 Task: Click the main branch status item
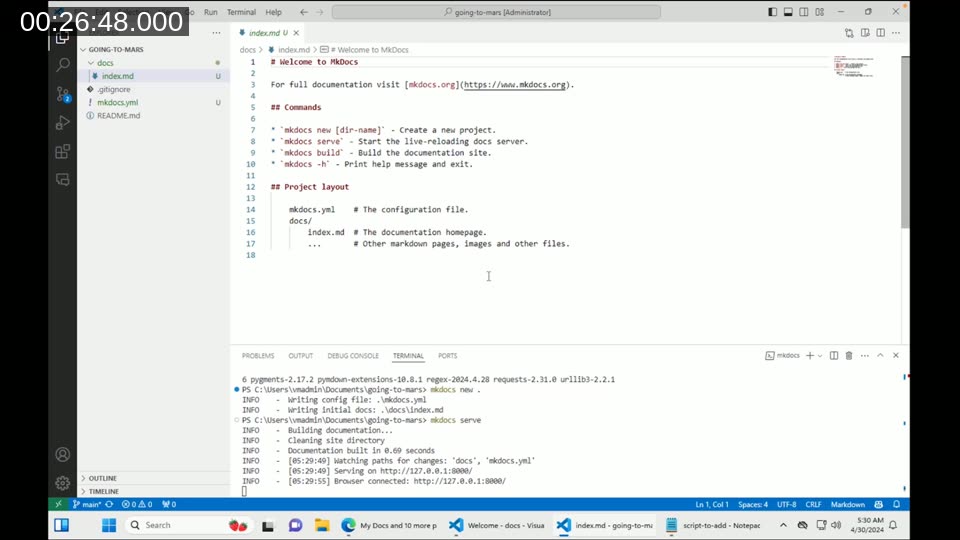[x=86, y=504]
